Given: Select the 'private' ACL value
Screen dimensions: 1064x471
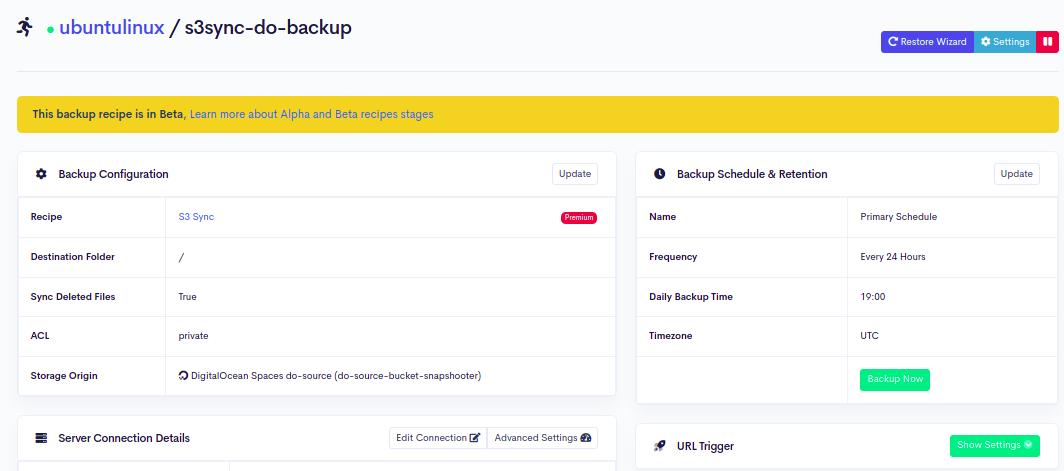Looking at the screenshot, I should [193, 336].
